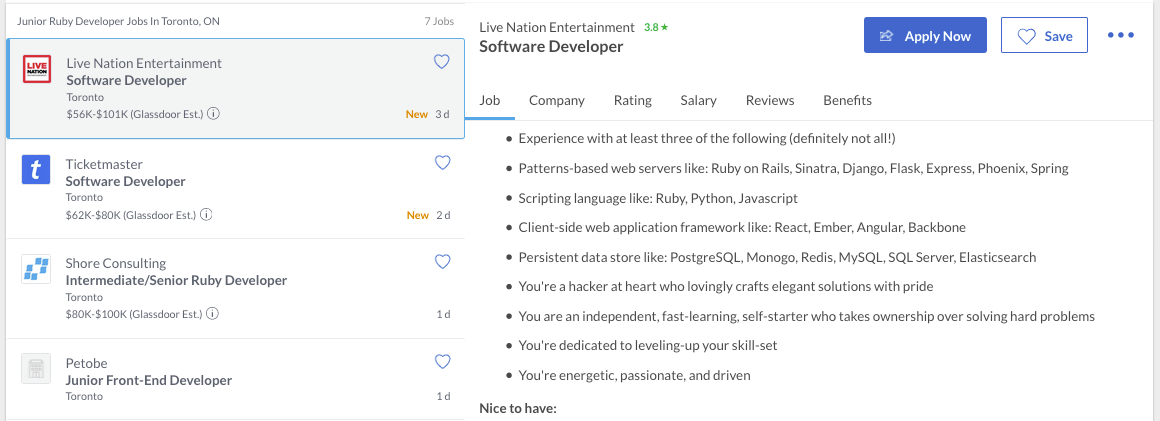The height and width of the screenshot is (421, 1160).
Task: Open salary info icon for Ticketmaster estimate
Action: (208, 215)
